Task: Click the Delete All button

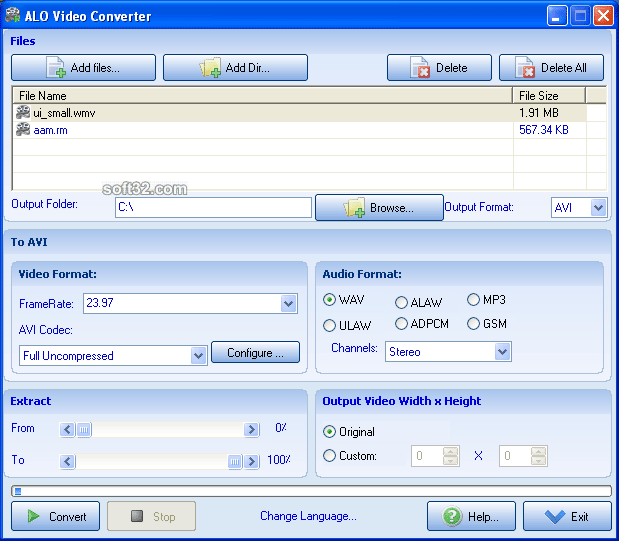Action: [551, 68]
